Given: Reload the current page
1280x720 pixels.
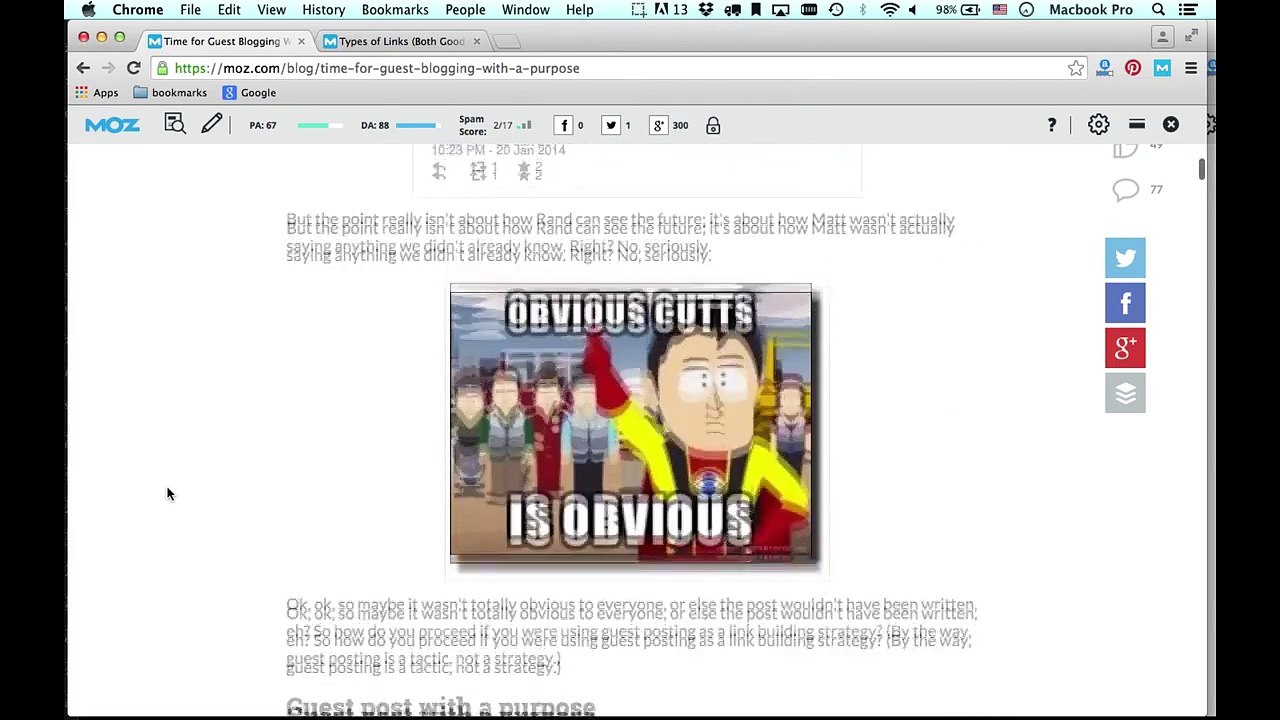Looking at the screenshot, I should pos(133,68).
